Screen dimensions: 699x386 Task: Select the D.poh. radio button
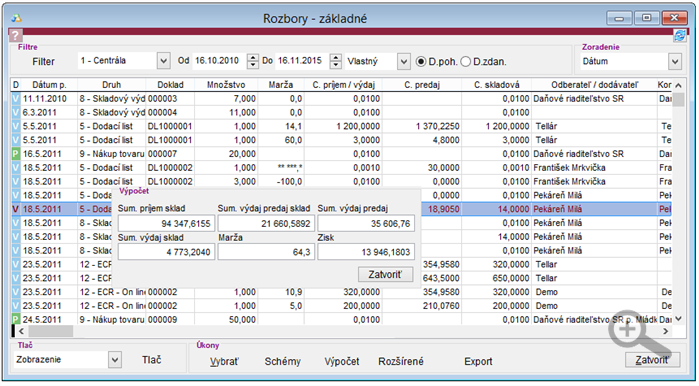[x=420, y=62]
